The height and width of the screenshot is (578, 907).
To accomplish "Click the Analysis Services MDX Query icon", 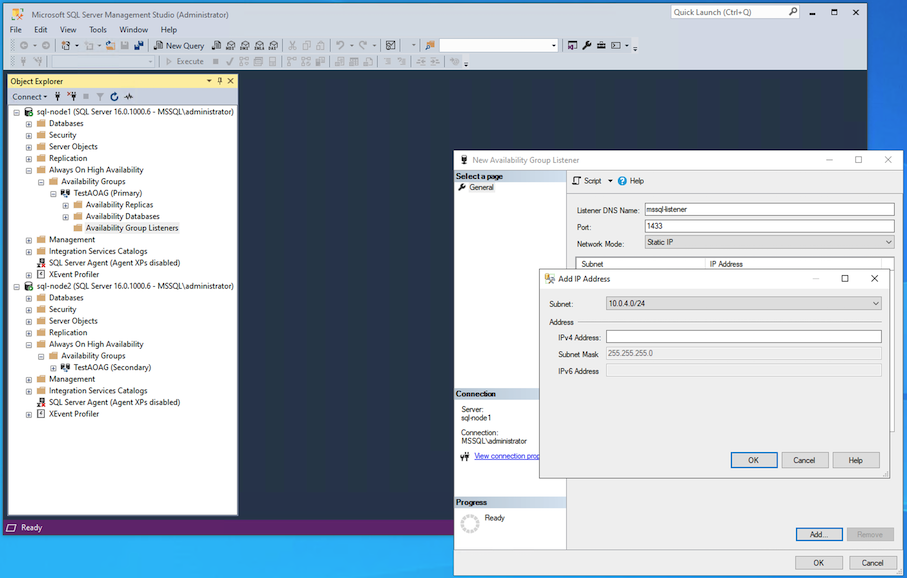I will (x=231, y=46).
